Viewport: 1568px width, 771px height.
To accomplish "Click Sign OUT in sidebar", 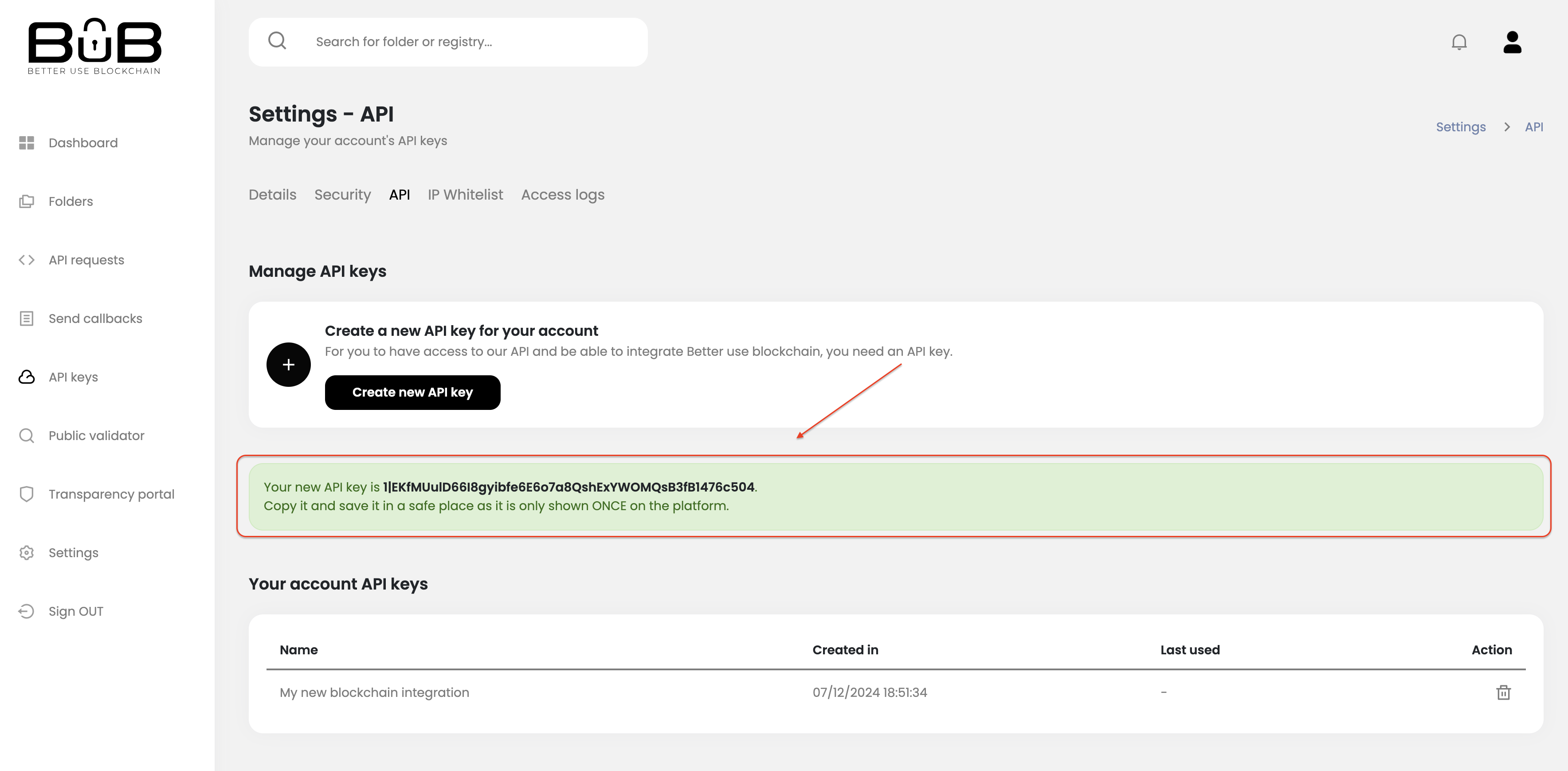I will tap(75, 611).
